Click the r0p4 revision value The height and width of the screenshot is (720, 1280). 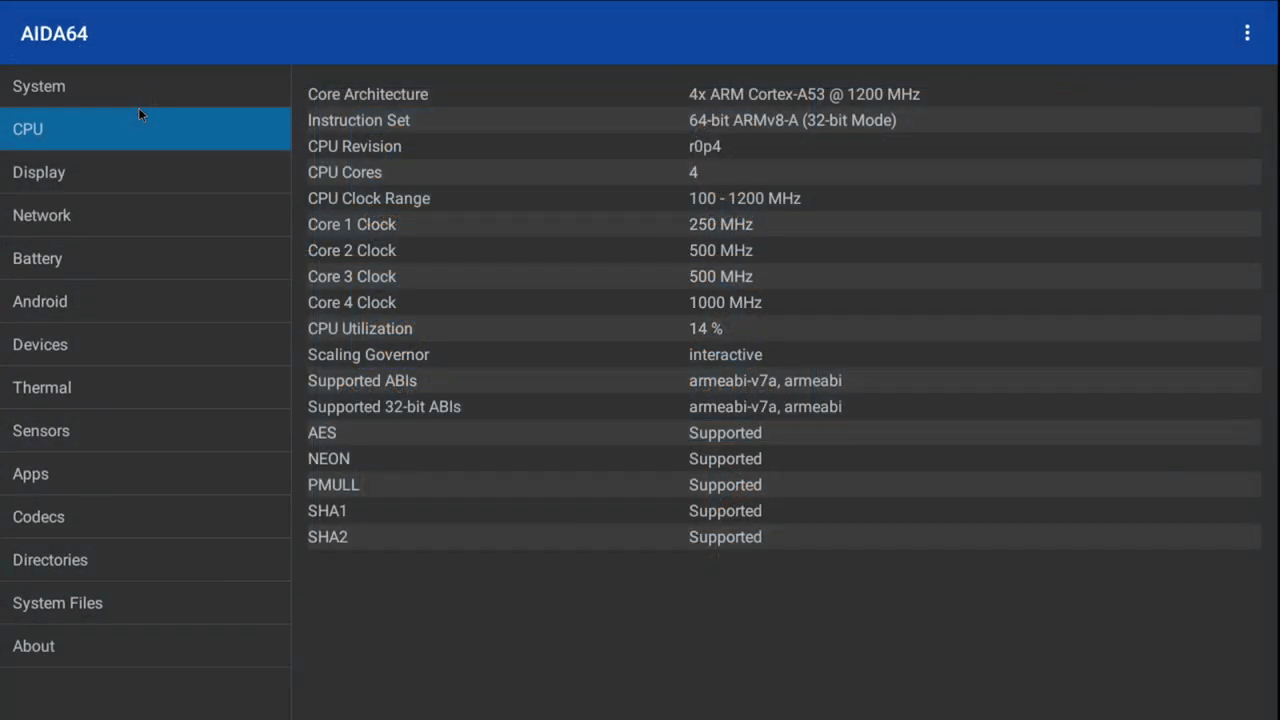click(x=705, y=146)
